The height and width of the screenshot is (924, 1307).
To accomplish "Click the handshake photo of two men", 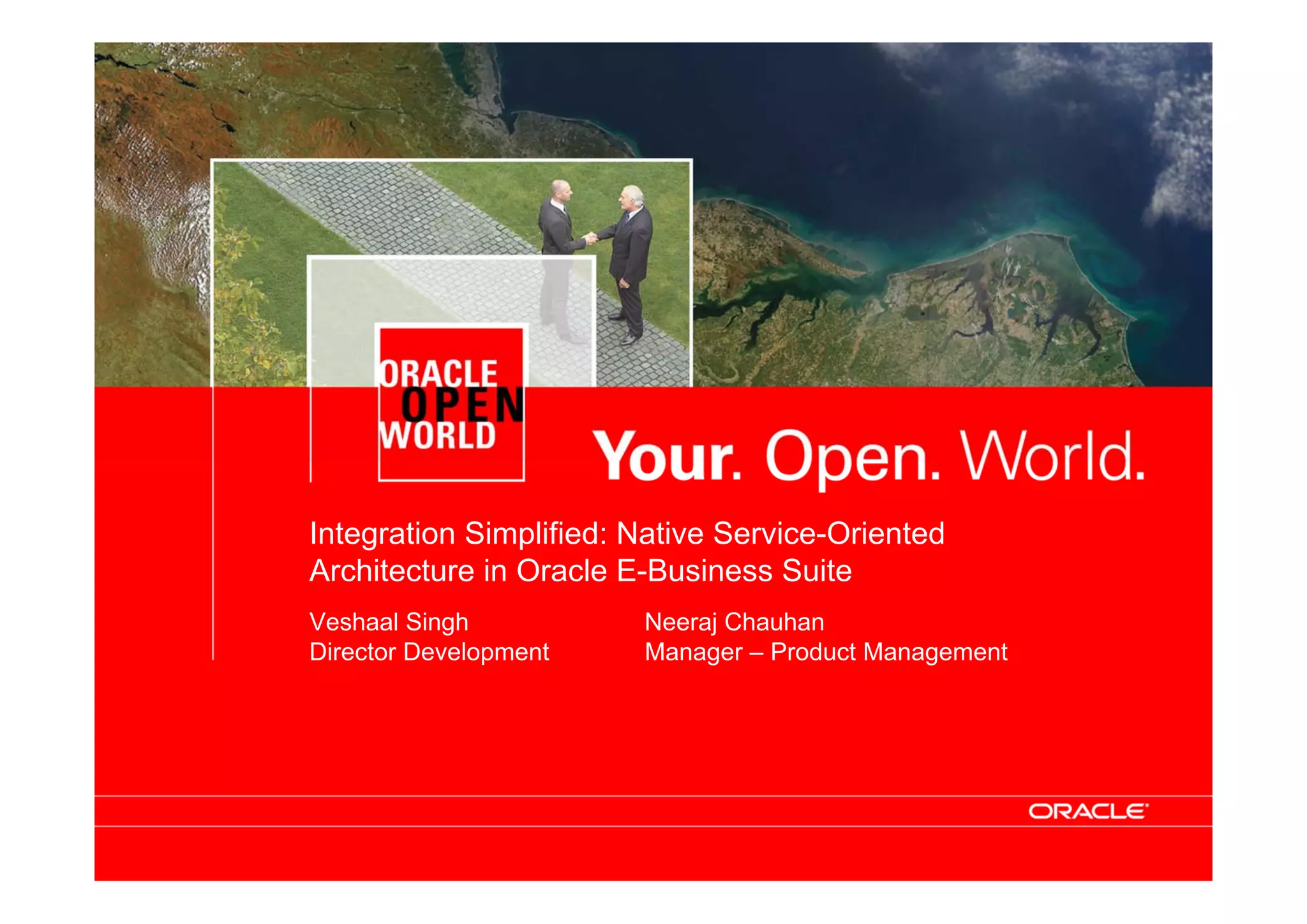I will [452, 272].
